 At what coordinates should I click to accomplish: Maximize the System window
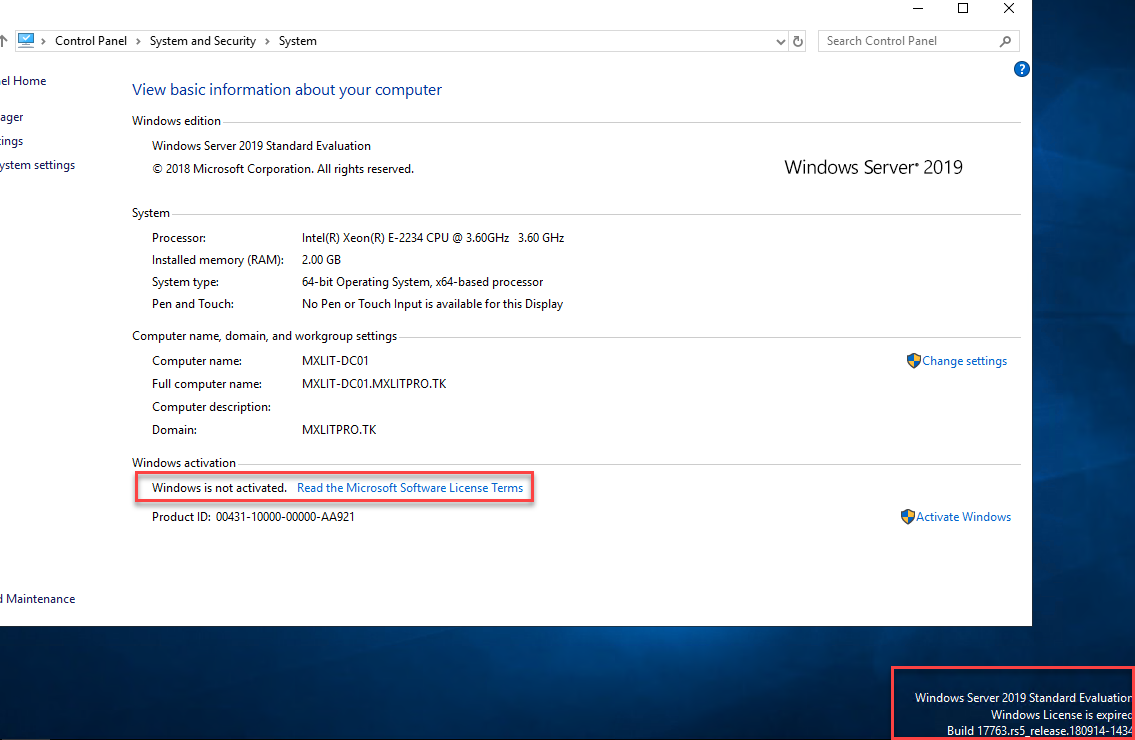(x=963, y=9)
